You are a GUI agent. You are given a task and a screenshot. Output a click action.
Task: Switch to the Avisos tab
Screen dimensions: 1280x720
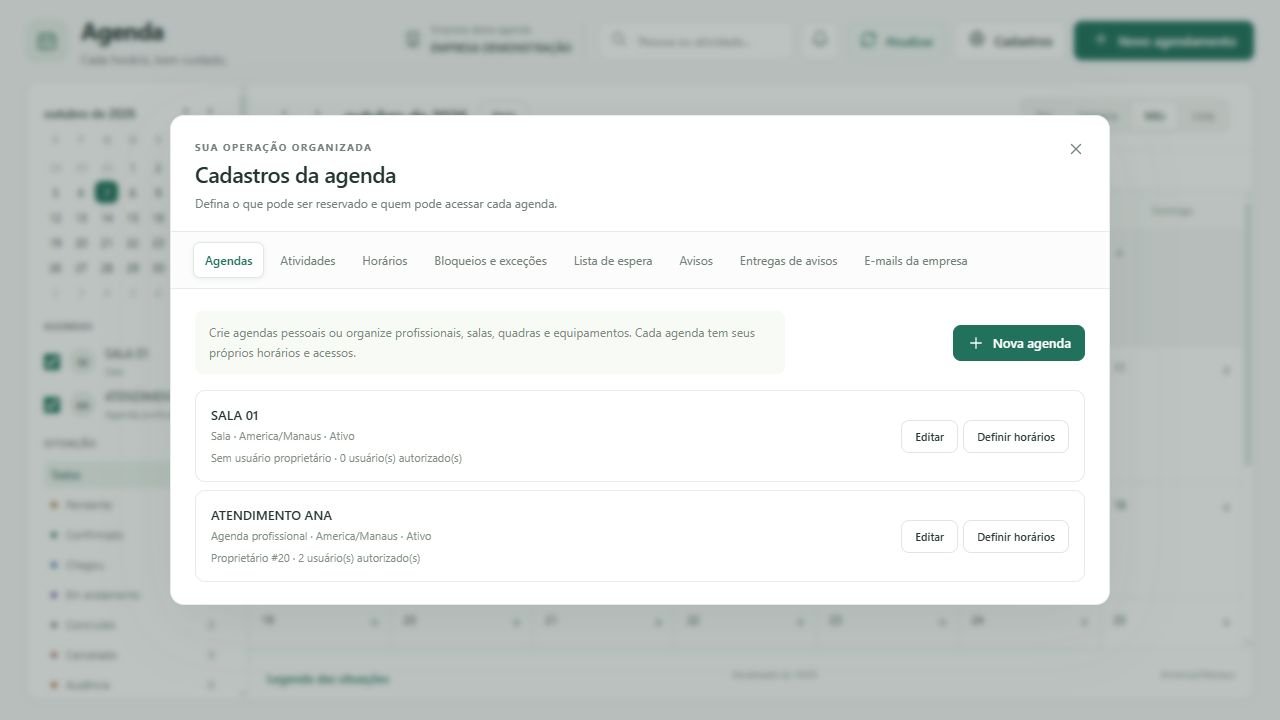pos(696,260)
